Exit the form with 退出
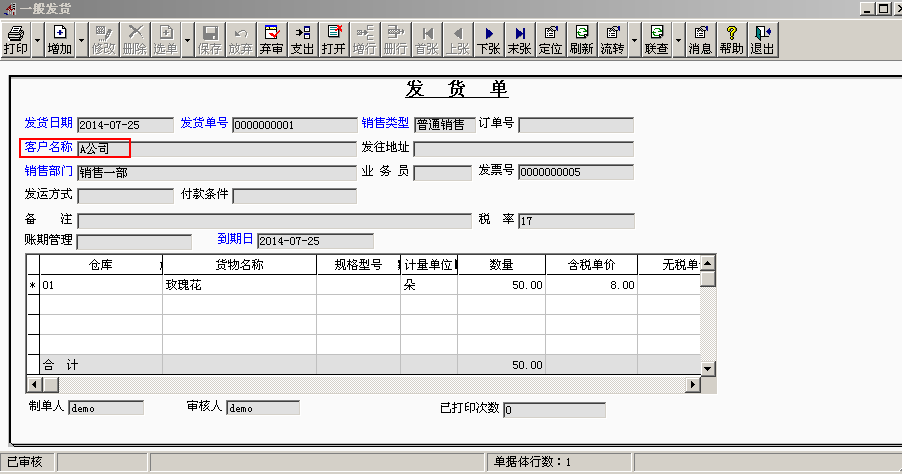This screenshot has width=902, height=474. coord(762,40)
